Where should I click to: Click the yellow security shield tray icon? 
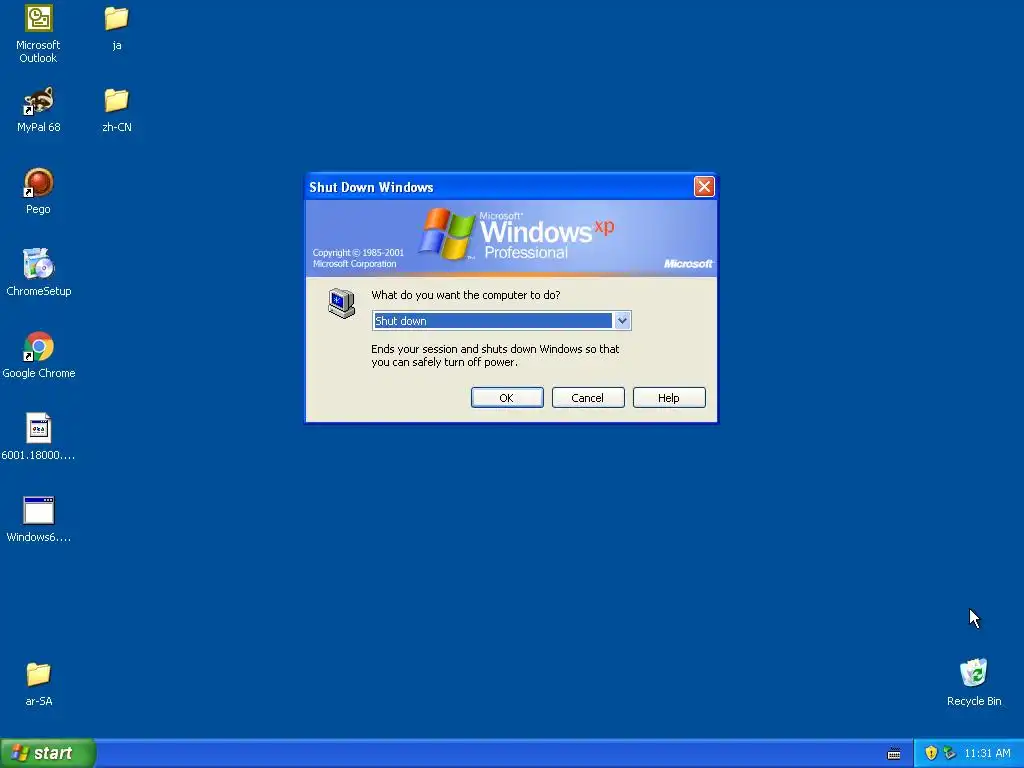[931, 753]
